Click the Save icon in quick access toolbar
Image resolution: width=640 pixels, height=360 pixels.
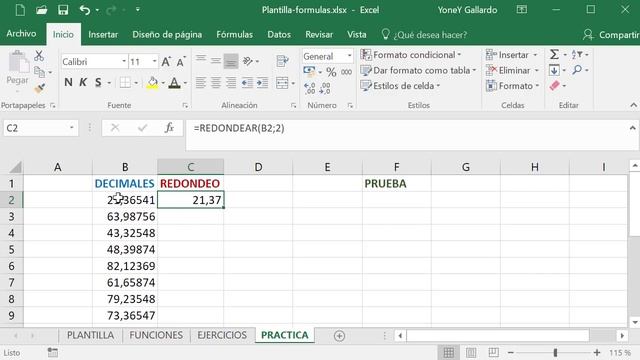[63, 10]
